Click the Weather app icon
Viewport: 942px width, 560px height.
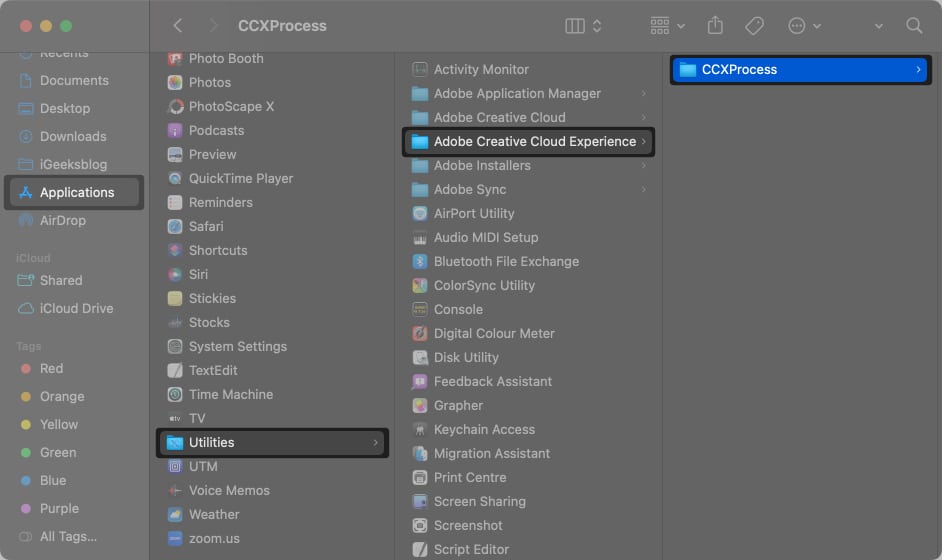point(175,514)
